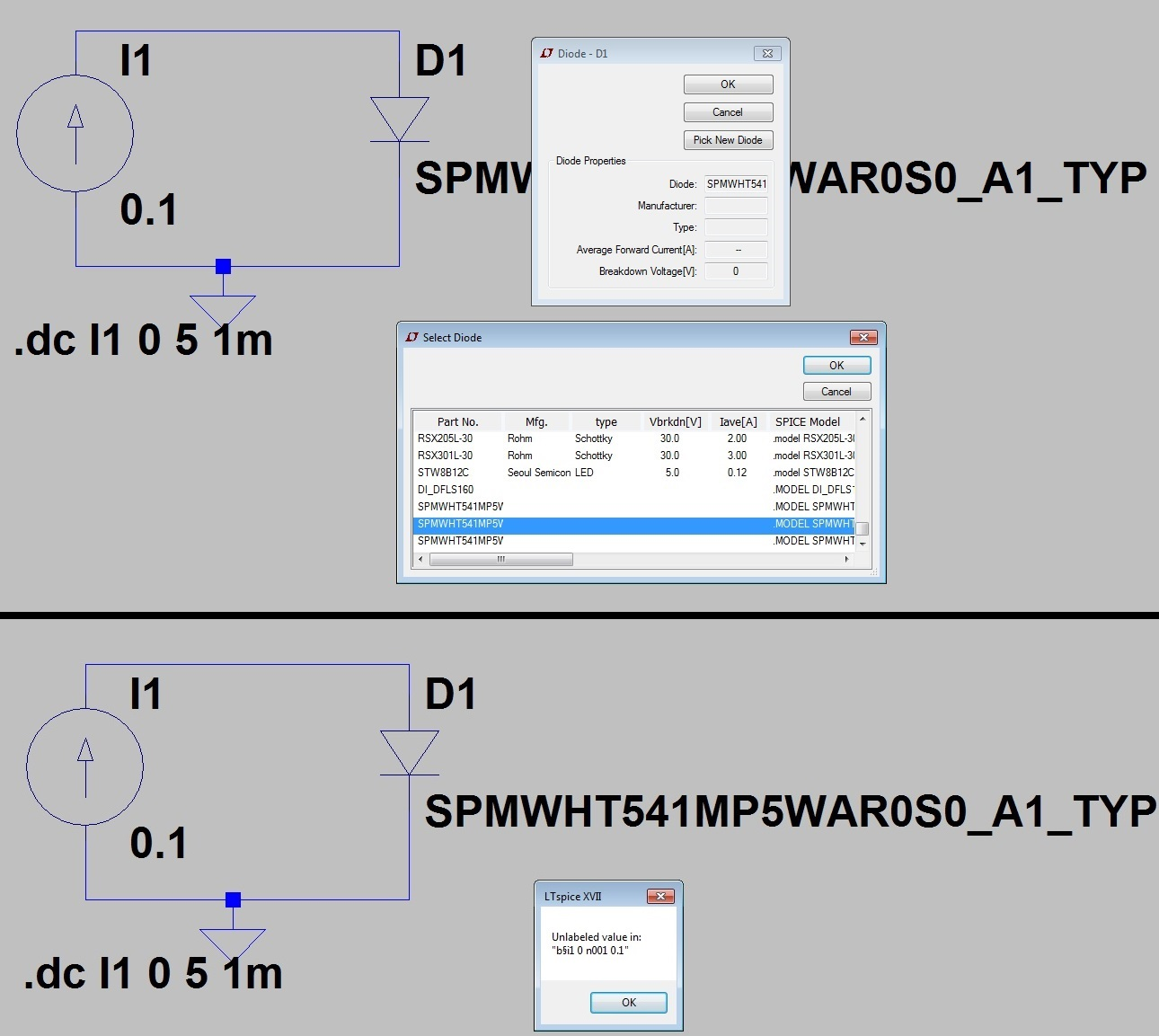Click Cancel in the Diode - D1 dialog
This screenshot has height=1036, width=1159.
point(728,112)
